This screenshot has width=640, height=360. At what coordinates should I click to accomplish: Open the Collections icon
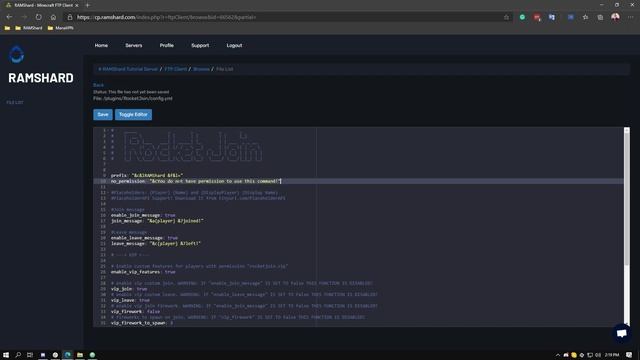(600, 17)
